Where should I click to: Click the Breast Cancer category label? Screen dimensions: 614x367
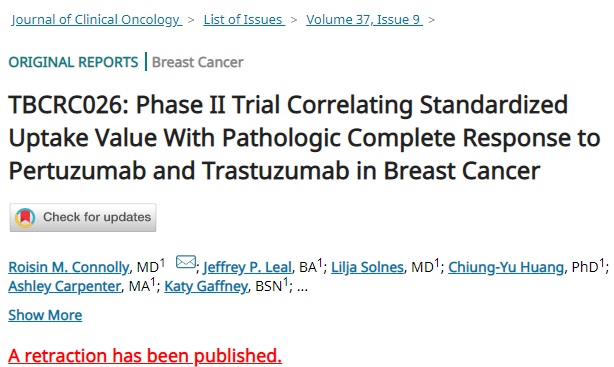[197, 62]
